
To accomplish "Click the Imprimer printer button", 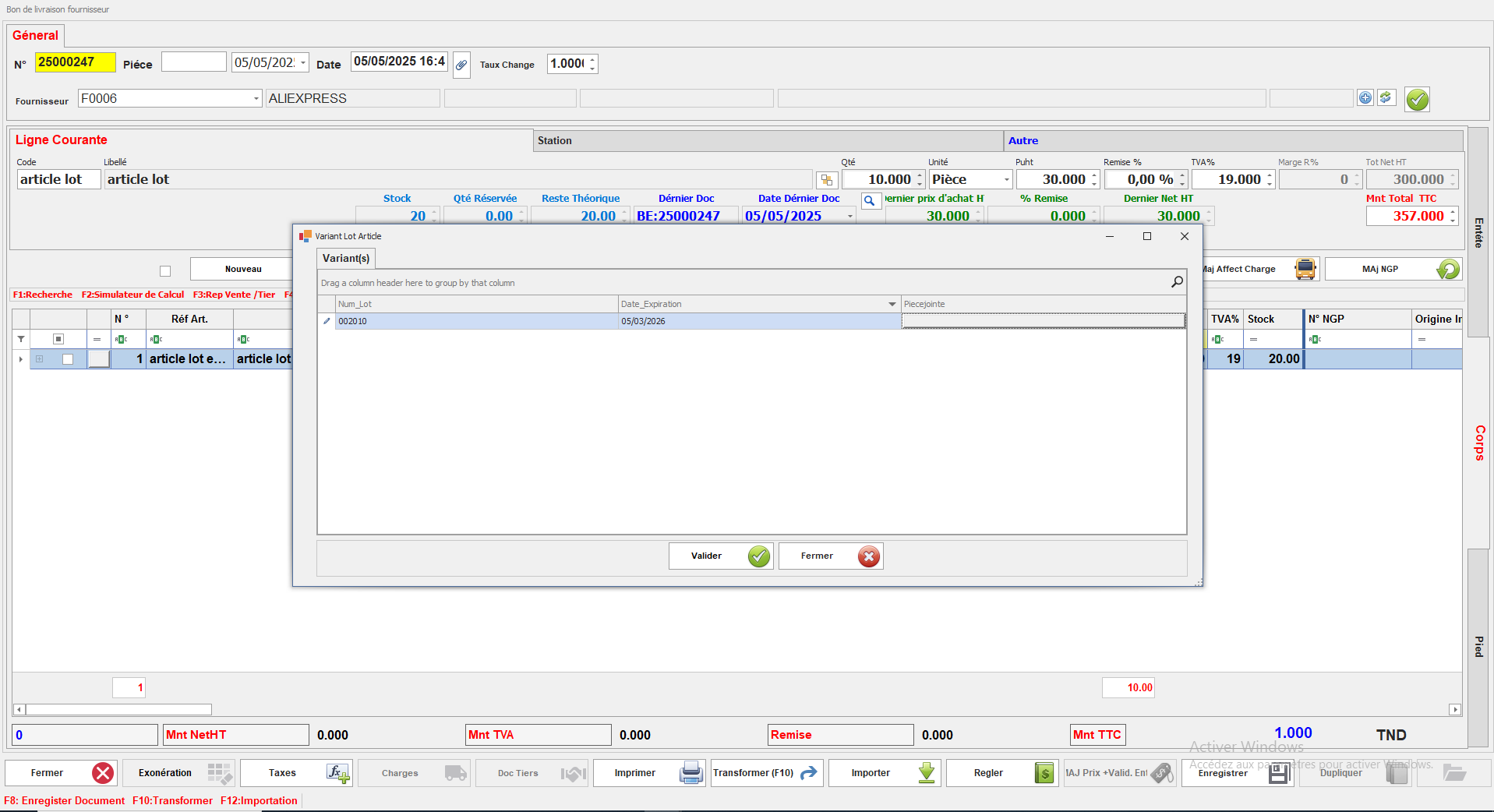I will pos(648,773).
